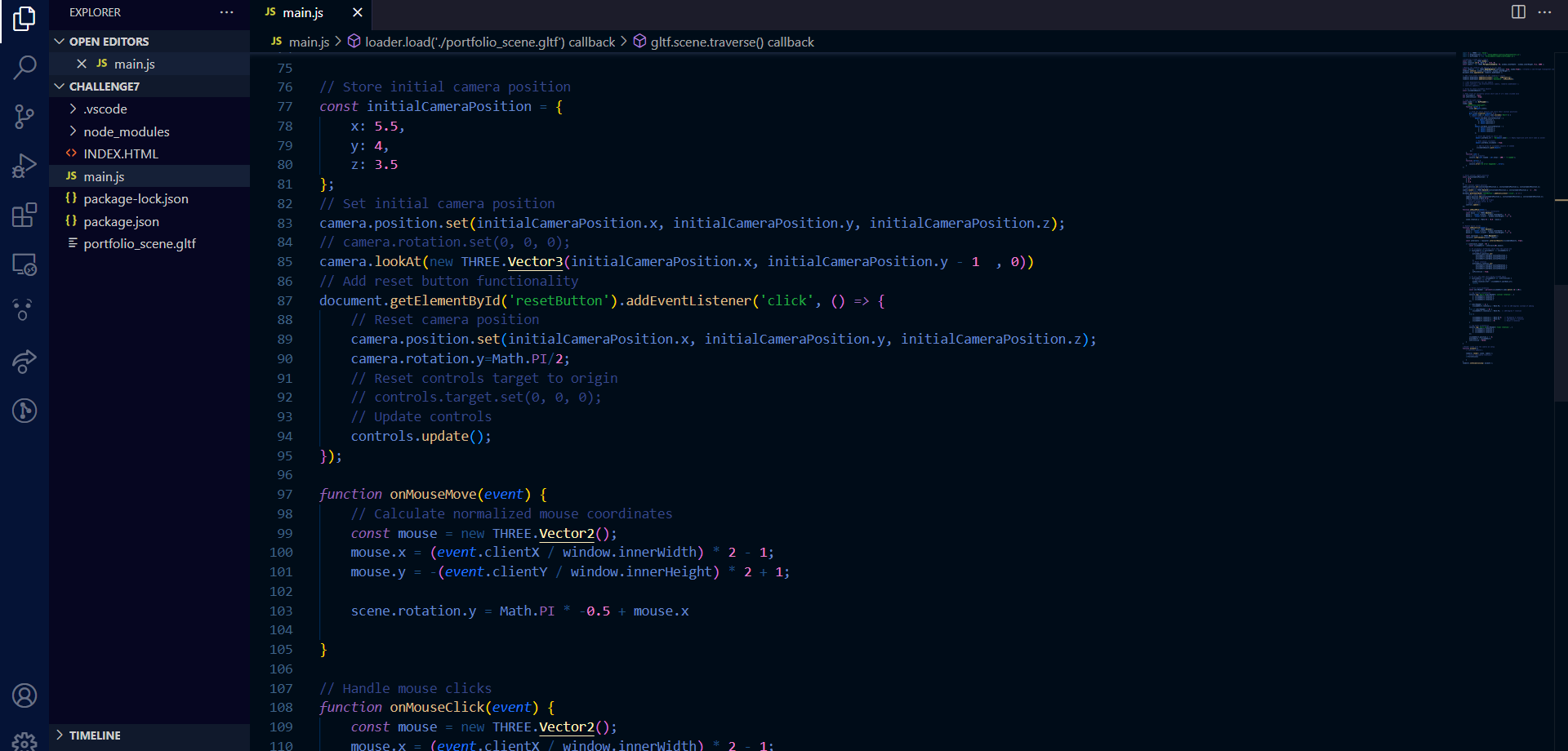The width and height of the screenshot is (1568, 751).
Task: Expand the .vscode folder
Action: (x=105, y=109)
